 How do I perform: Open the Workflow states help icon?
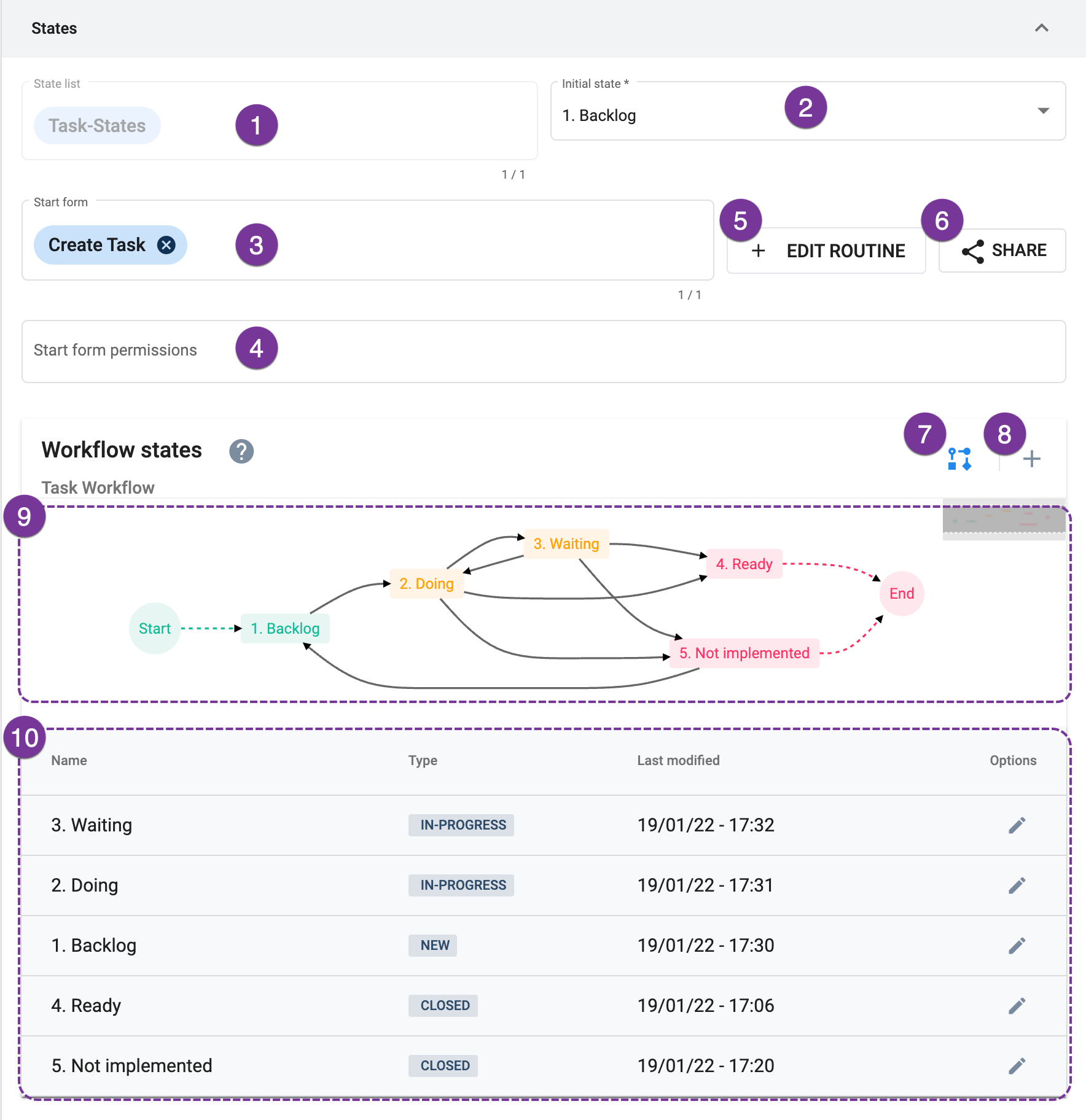pos(241,451)
